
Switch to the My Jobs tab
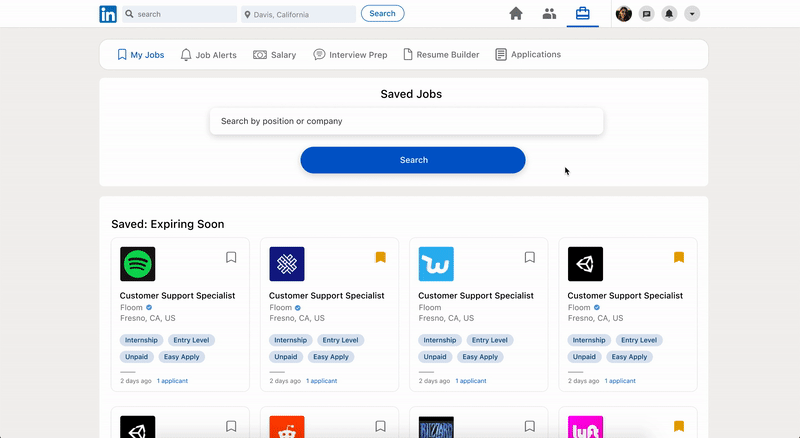[x=141, y=55]
